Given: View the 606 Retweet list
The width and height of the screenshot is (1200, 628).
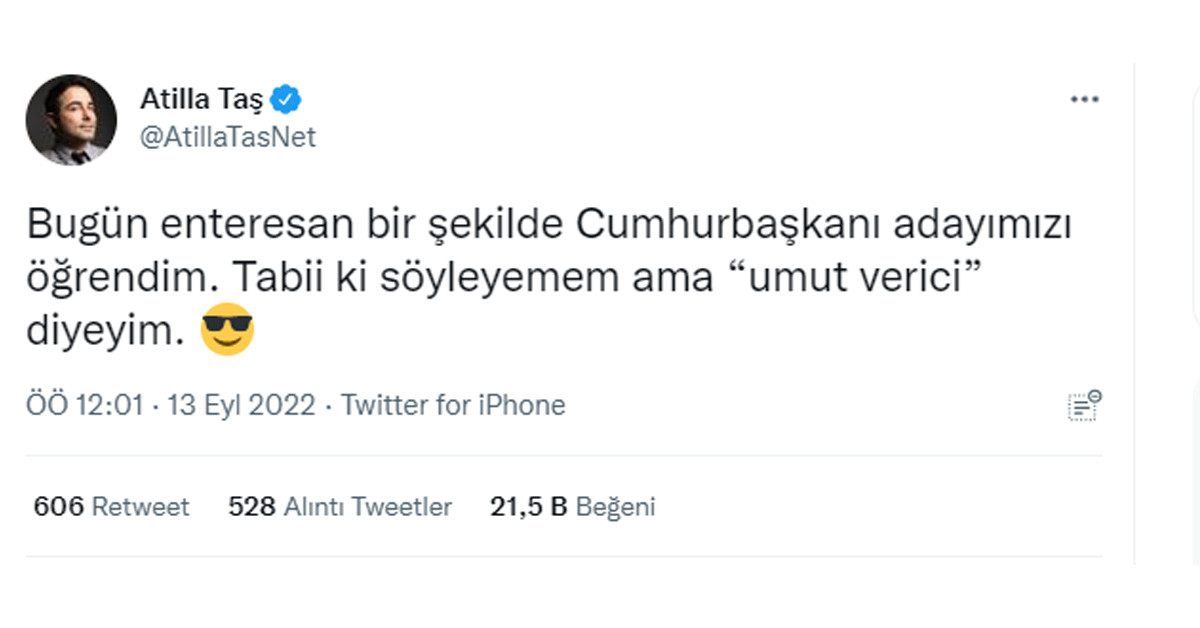Looking at the screenshot, I should pyautogui.click(x=111, y=507).
